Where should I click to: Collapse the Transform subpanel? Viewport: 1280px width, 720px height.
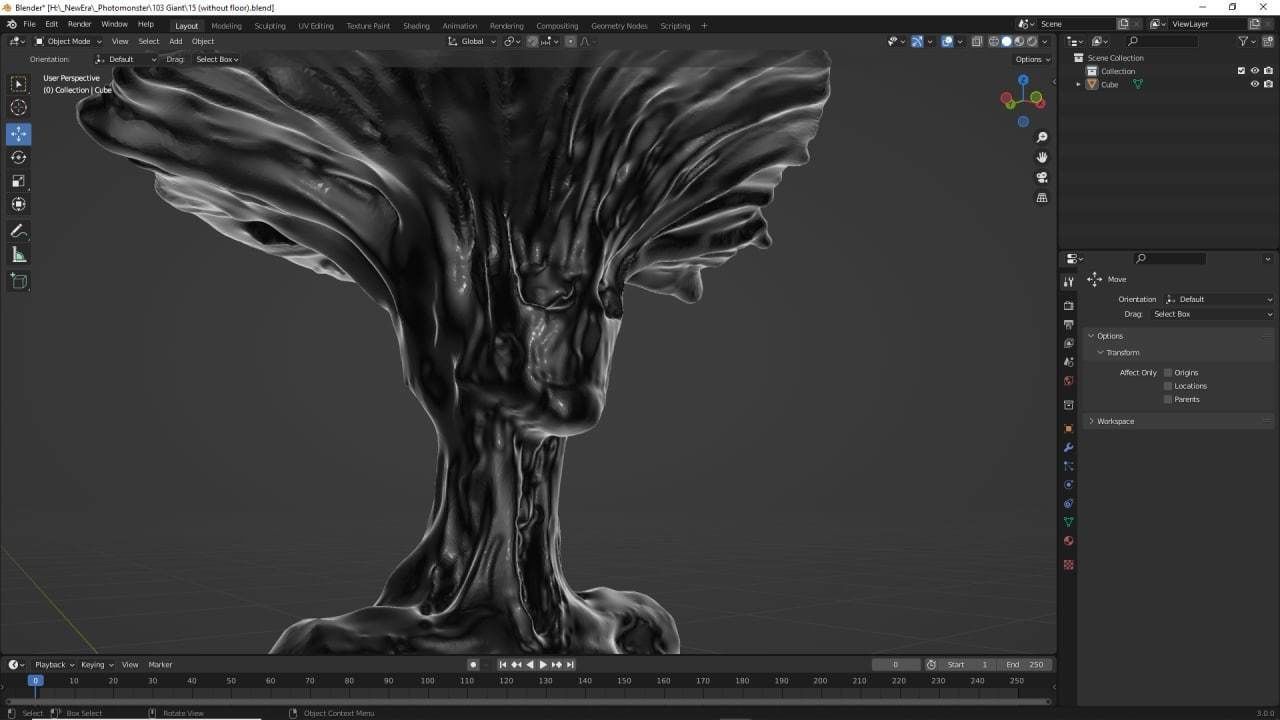(x=1101, y=352)
